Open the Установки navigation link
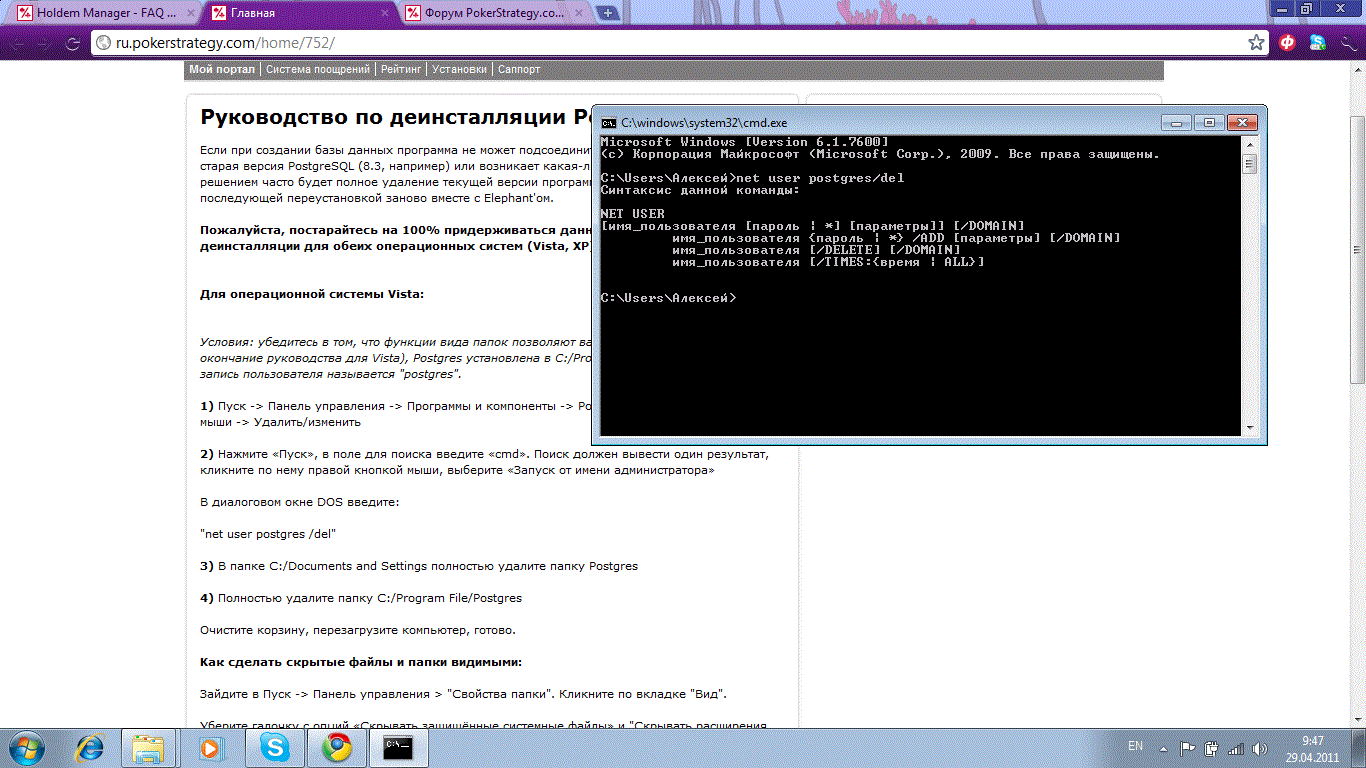 pyautogui.click(x=460, y=70)
